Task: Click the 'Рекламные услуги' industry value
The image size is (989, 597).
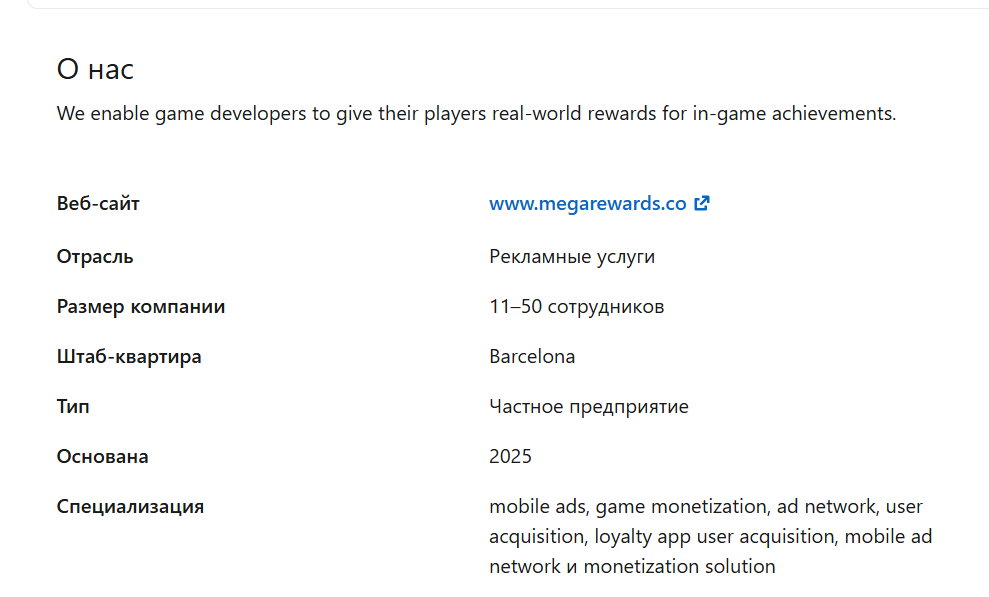Action: point(571,257)
